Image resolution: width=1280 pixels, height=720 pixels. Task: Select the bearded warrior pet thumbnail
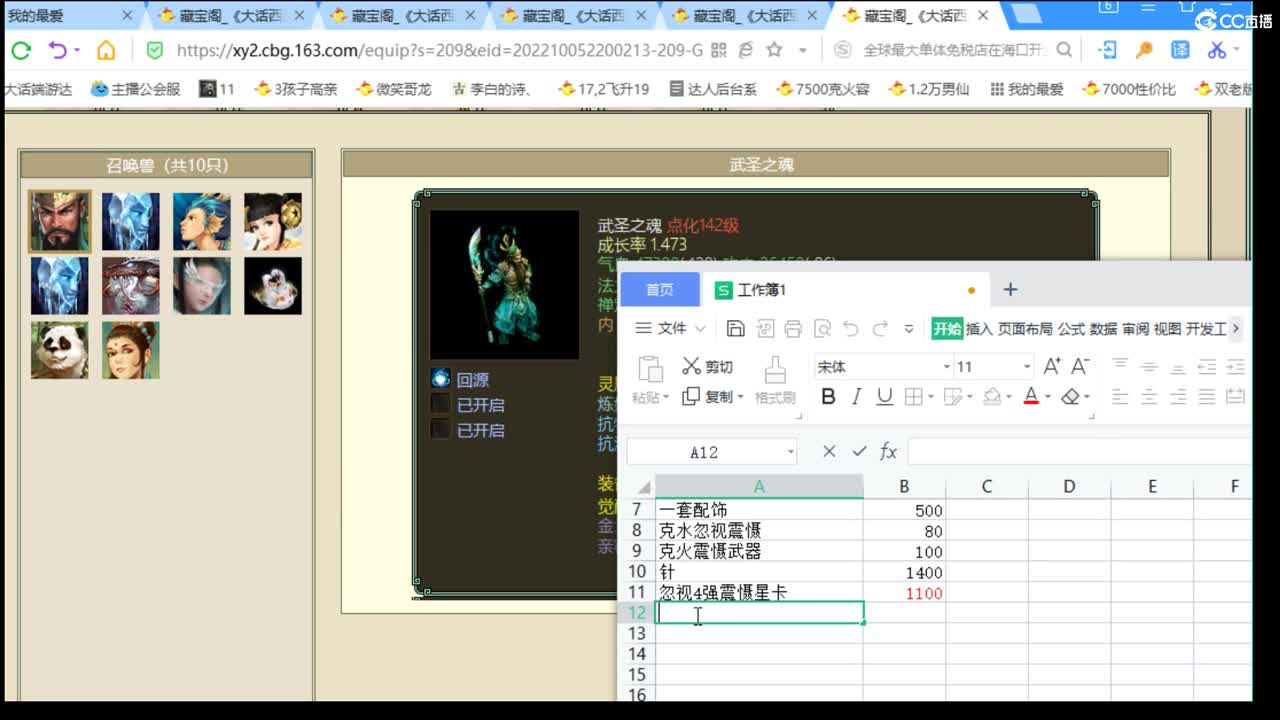pos(59,221)
